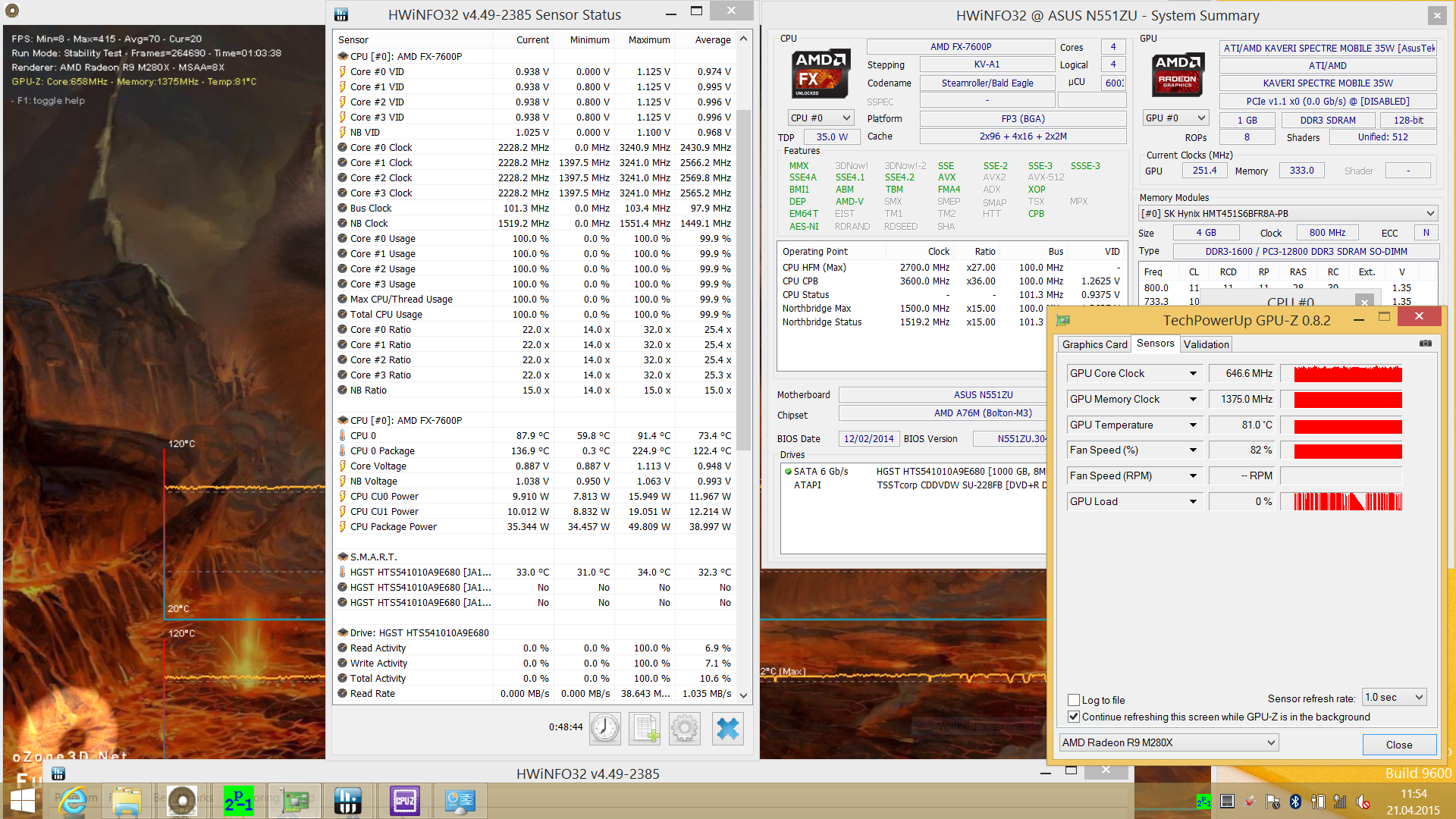
Task: Enable the Log to file checkbox
Action: pos(1074,700)
